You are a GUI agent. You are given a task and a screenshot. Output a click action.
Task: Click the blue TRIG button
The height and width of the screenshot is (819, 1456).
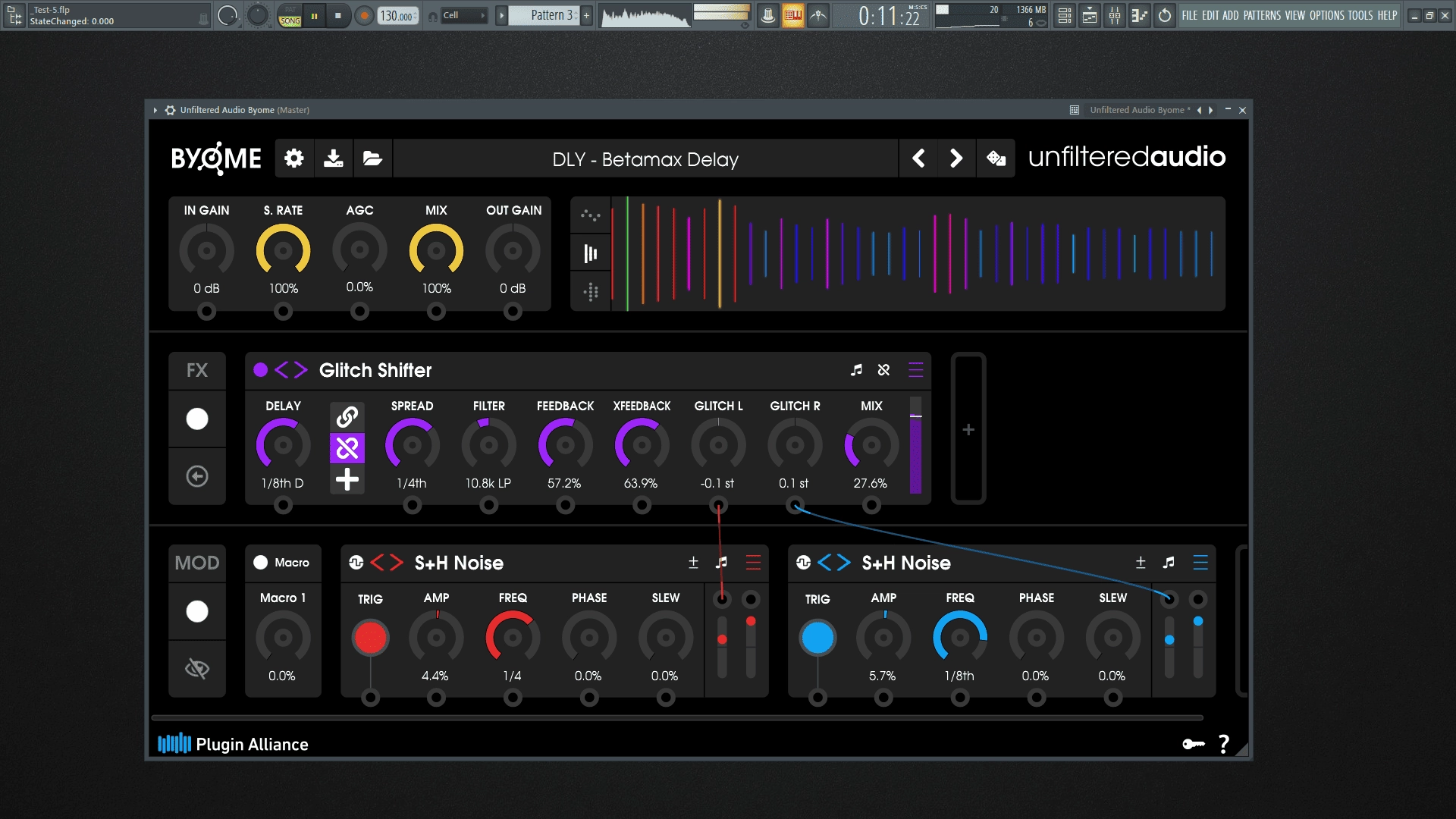click(817, 638)
